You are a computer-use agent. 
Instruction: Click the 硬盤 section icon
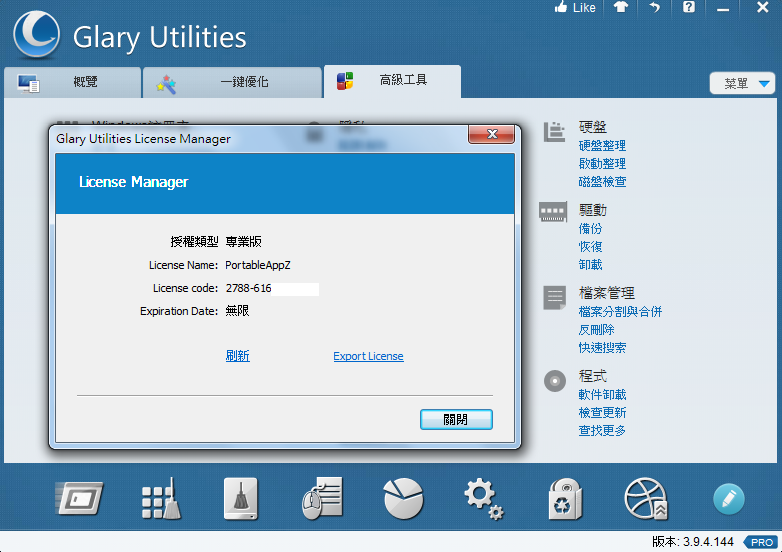tap(554, 132)
